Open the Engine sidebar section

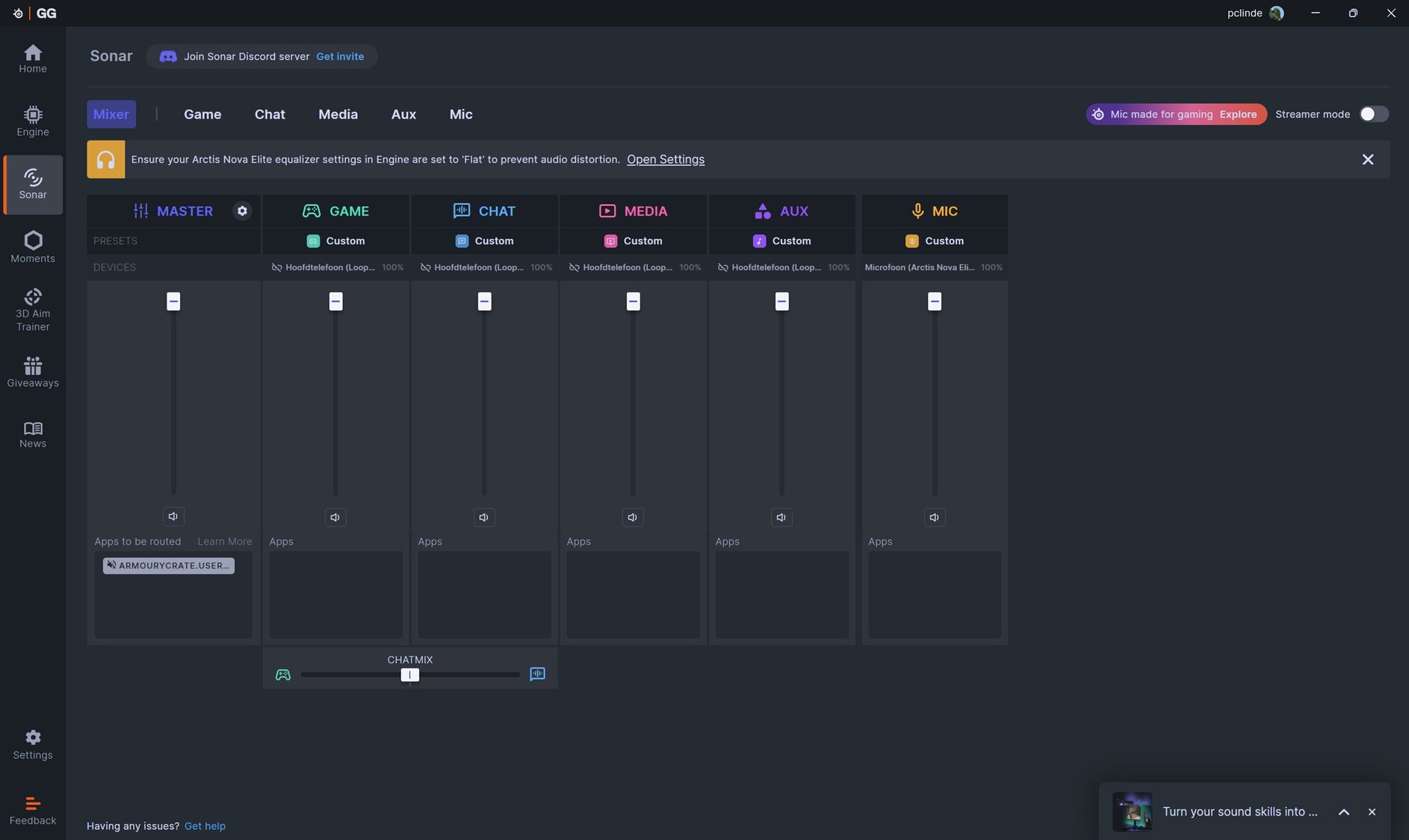pyautogui.click(x=33, y=121)
